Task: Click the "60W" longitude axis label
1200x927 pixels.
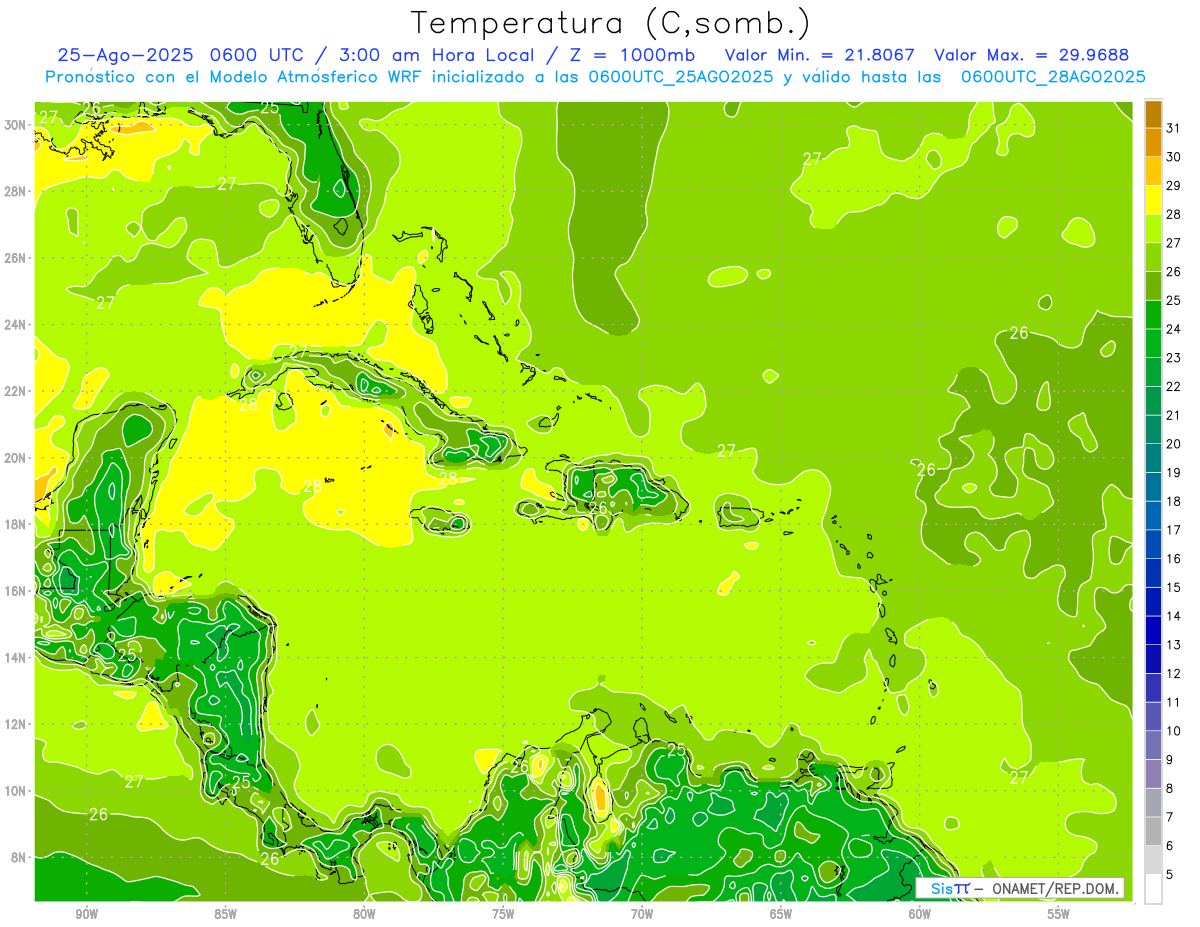Action: pyautogui.click(x=920, y=914)
